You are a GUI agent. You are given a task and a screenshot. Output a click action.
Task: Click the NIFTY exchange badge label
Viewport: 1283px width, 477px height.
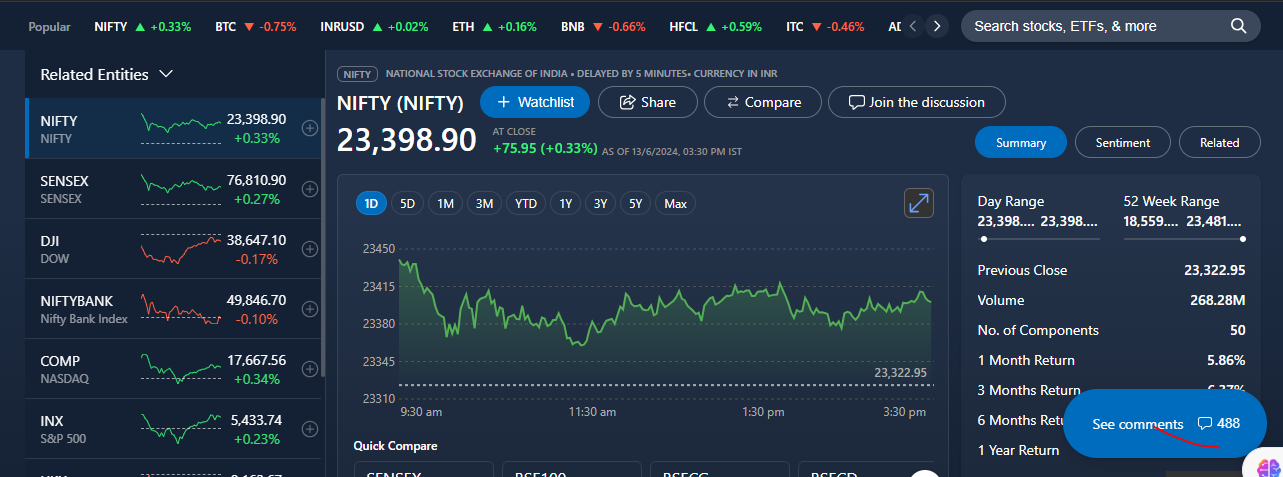coord(358,74)
